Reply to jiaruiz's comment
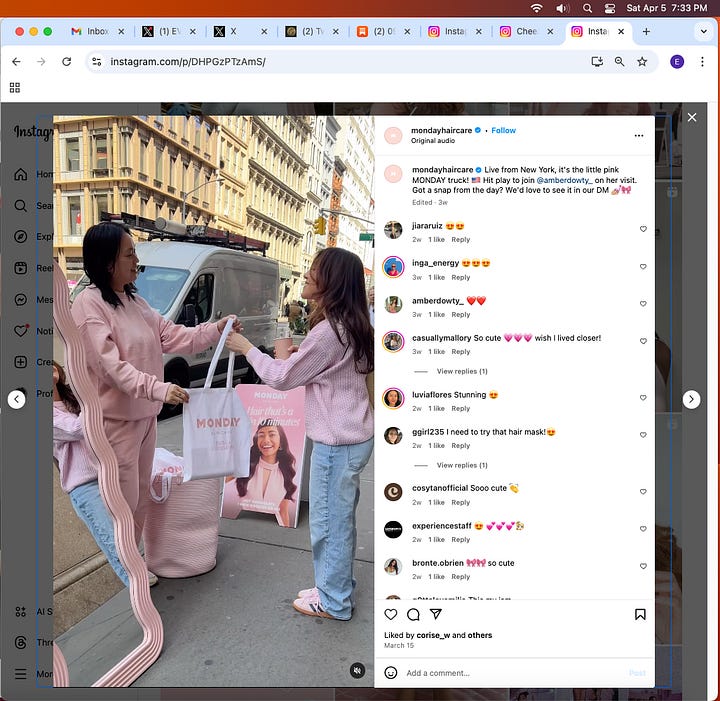 click(x=460, y=240)
